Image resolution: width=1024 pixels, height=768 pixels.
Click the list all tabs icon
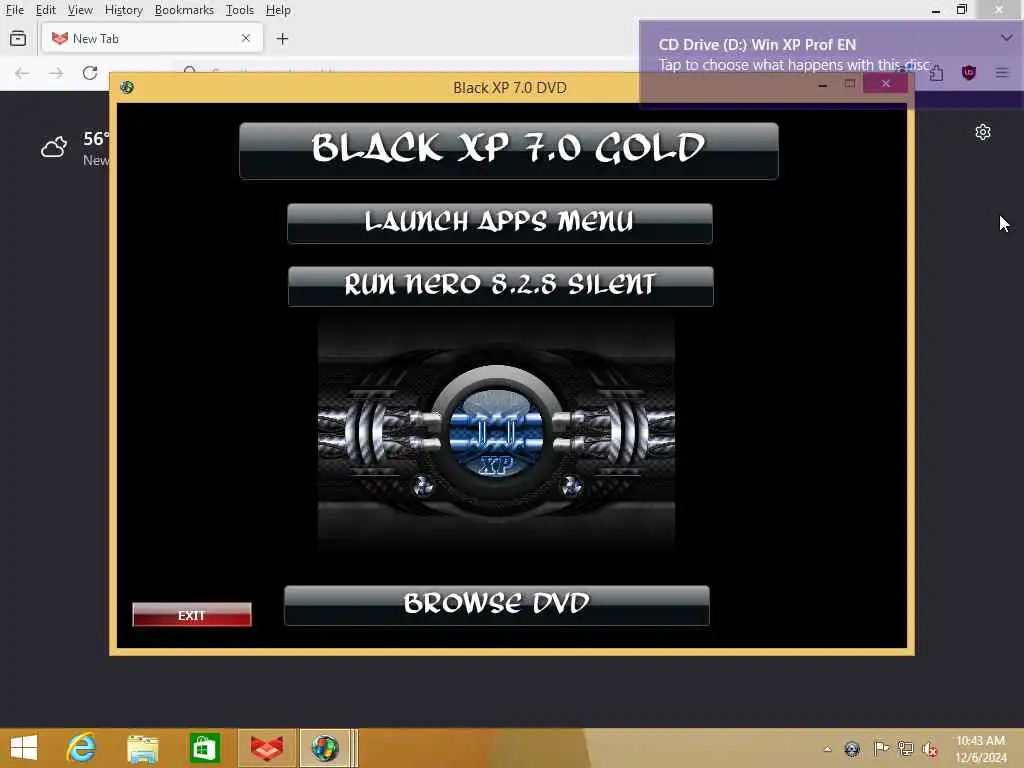[18, 39]
